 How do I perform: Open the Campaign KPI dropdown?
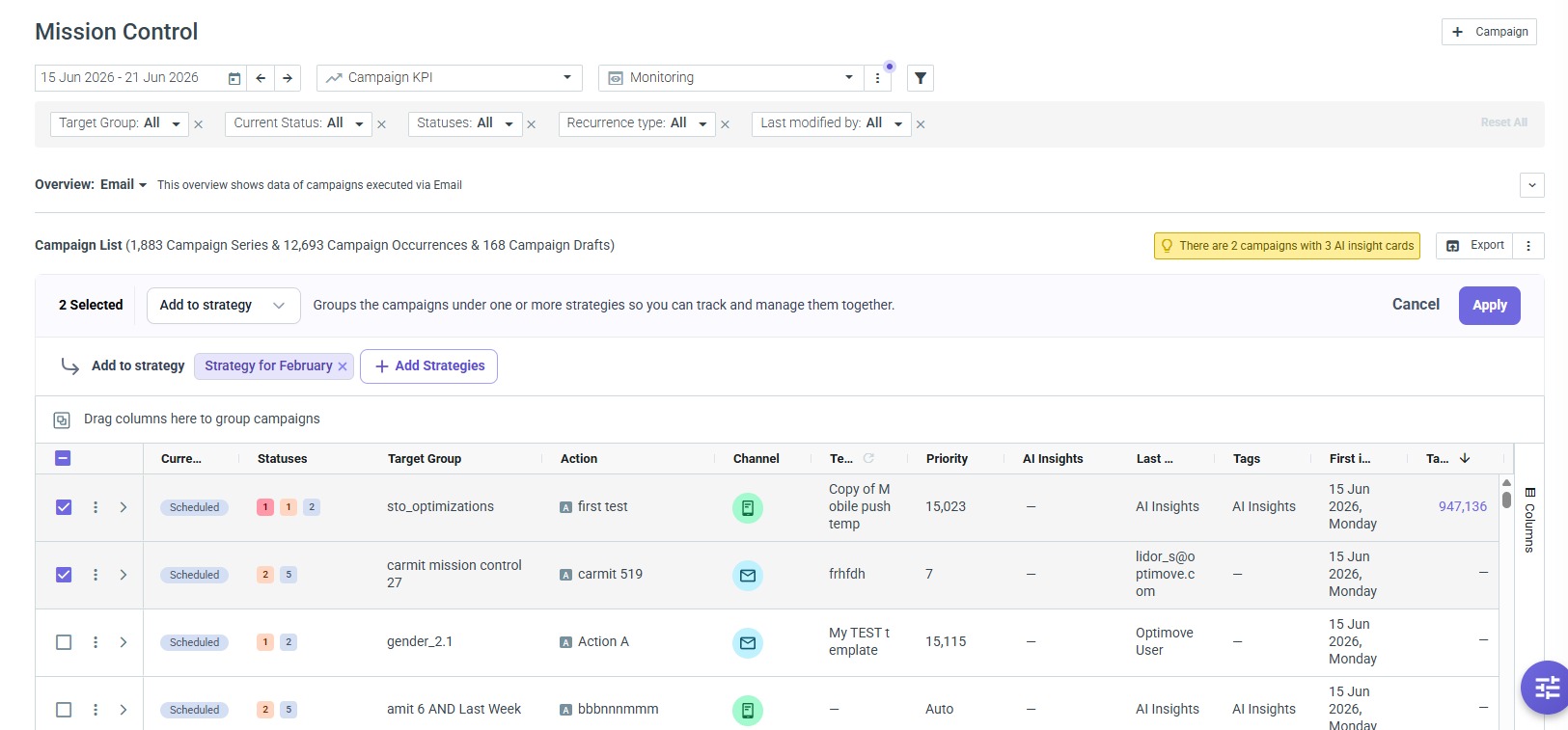pos(450,78)
